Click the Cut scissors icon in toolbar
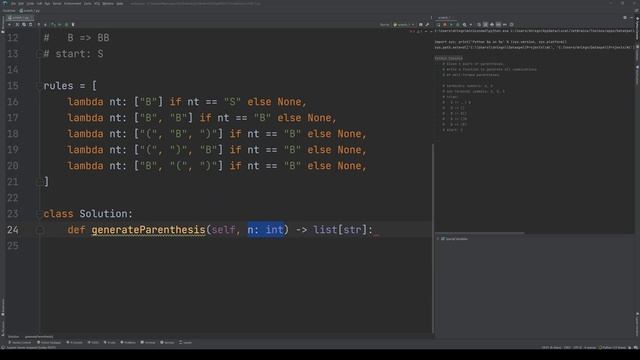The height and width of the screenshot is (360, 640). 17,24
